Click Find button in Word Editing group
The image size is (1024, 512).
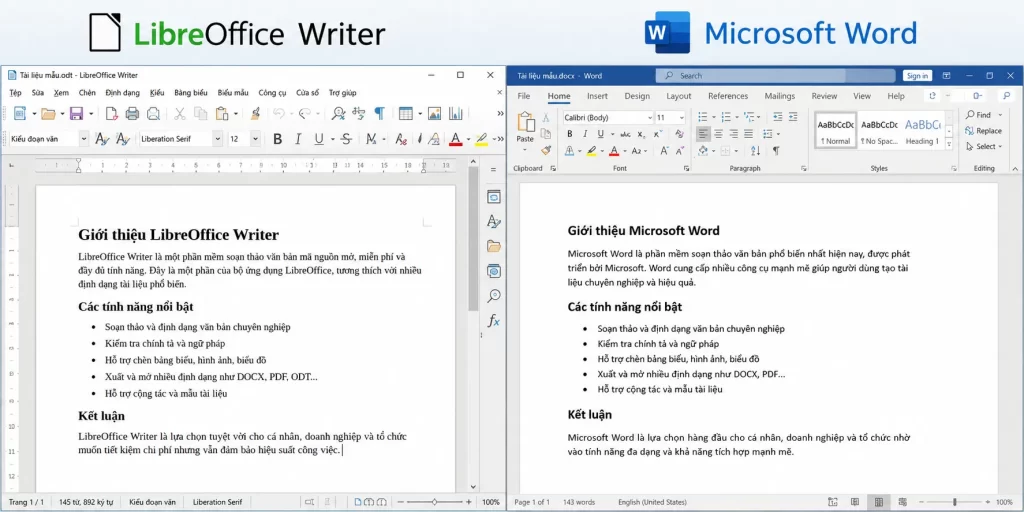tap(978, 115)
